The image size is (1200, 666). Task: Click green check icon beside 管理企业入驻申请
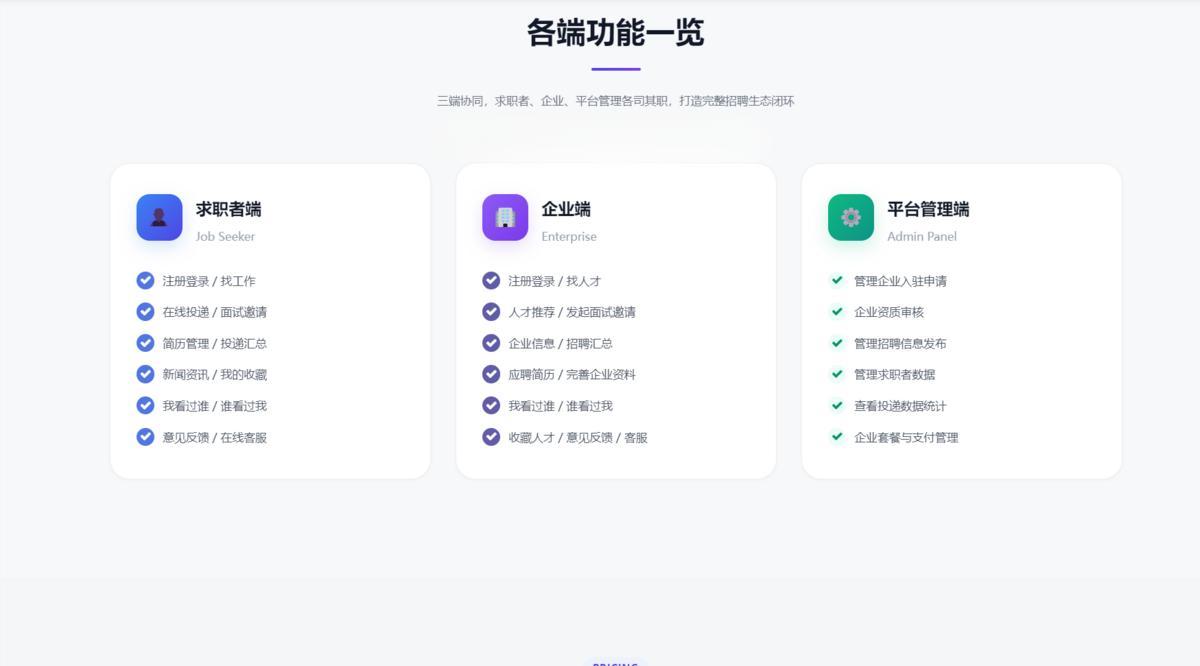click(x=837, y=280)
